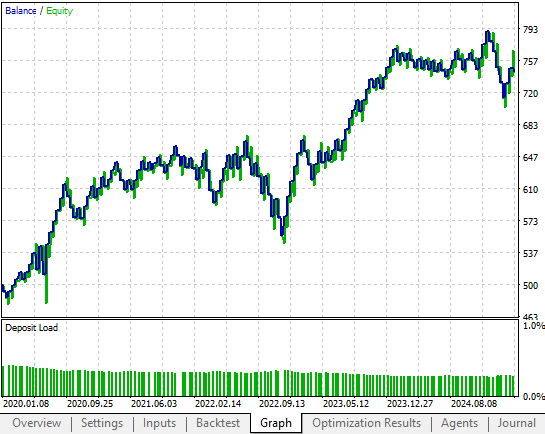Click the 2023.12.27 date axis label

410,404
